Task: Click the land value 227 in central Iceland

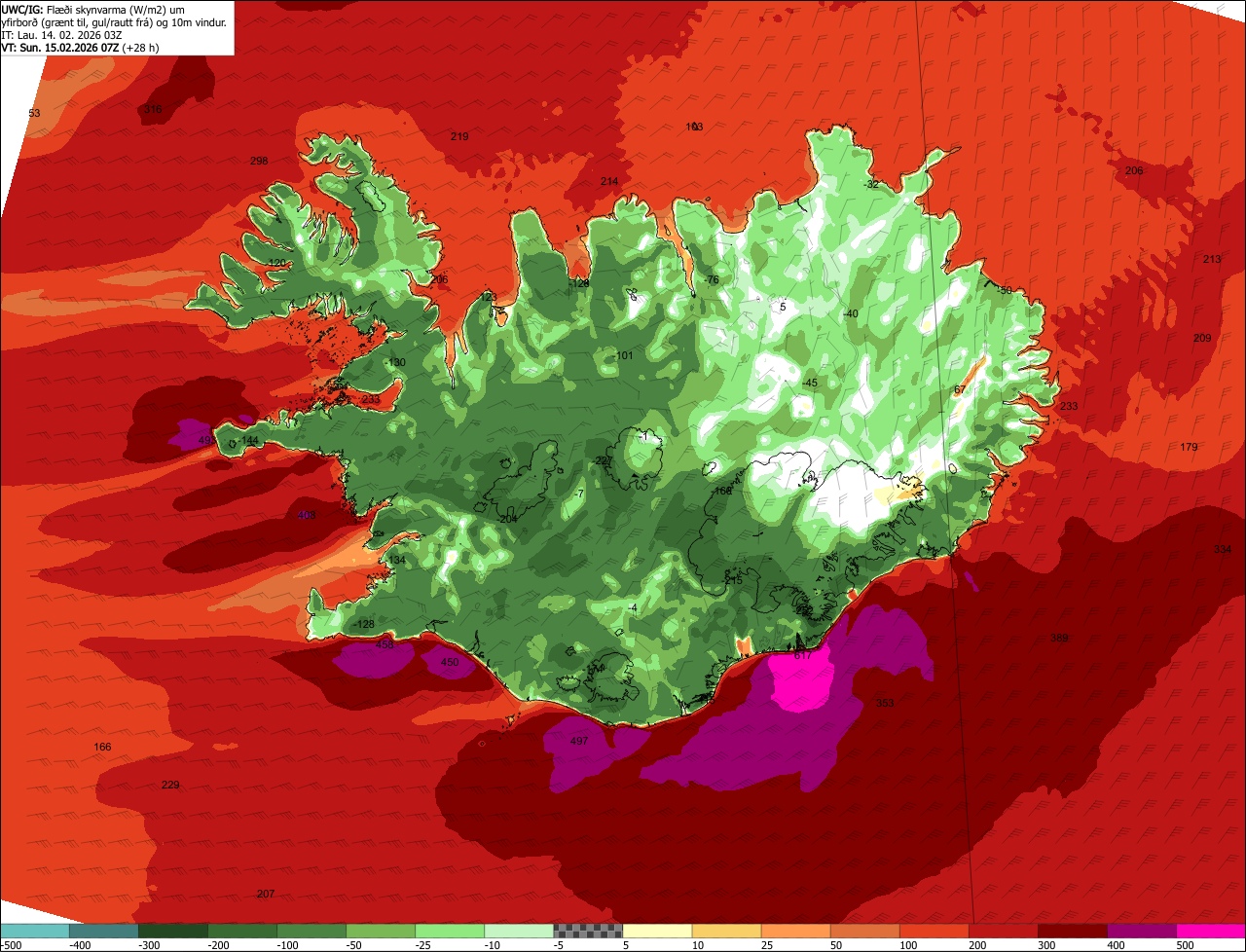Action: pos(604,460)
